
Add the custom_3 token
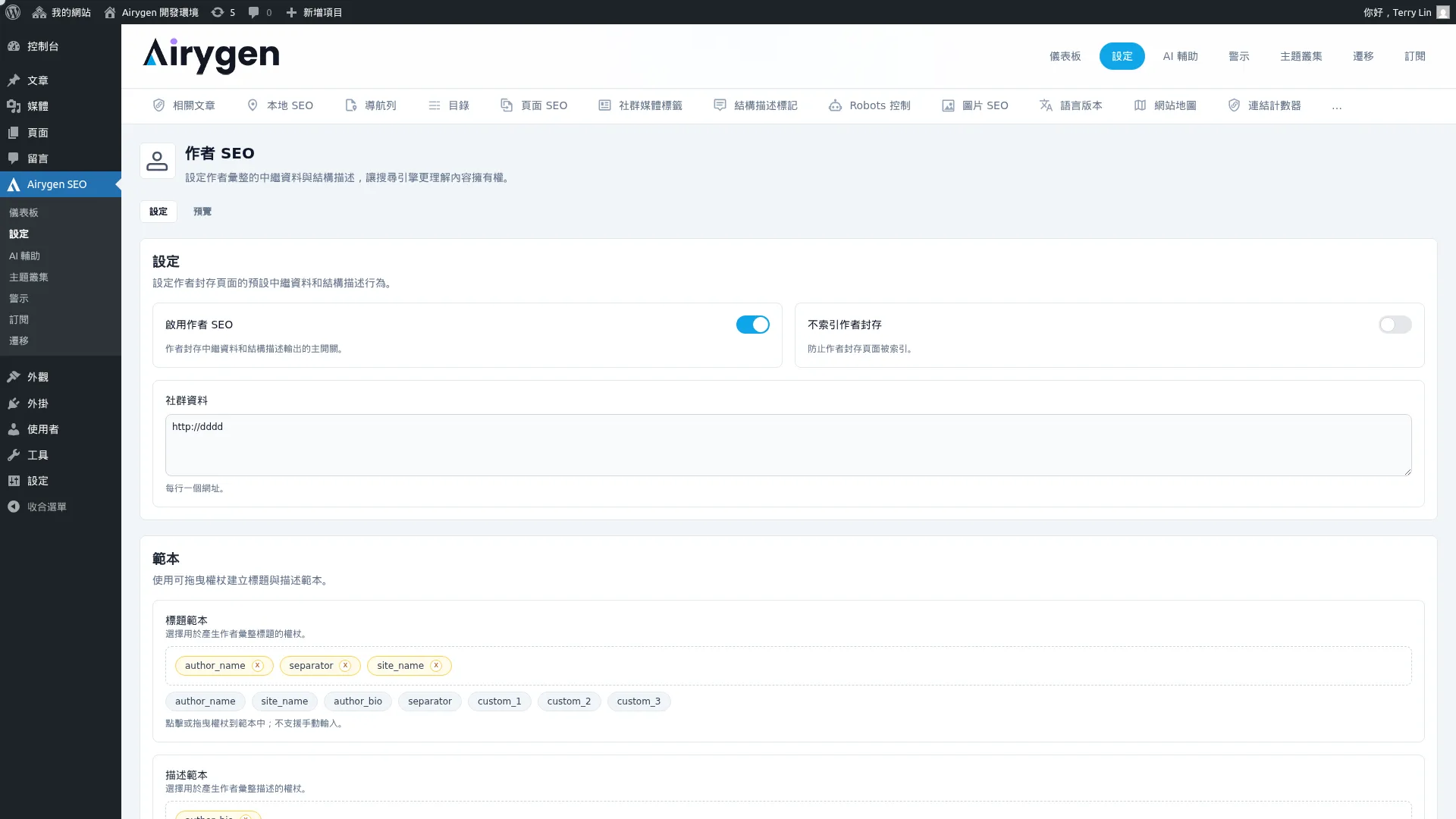click(x=639, y=701)
